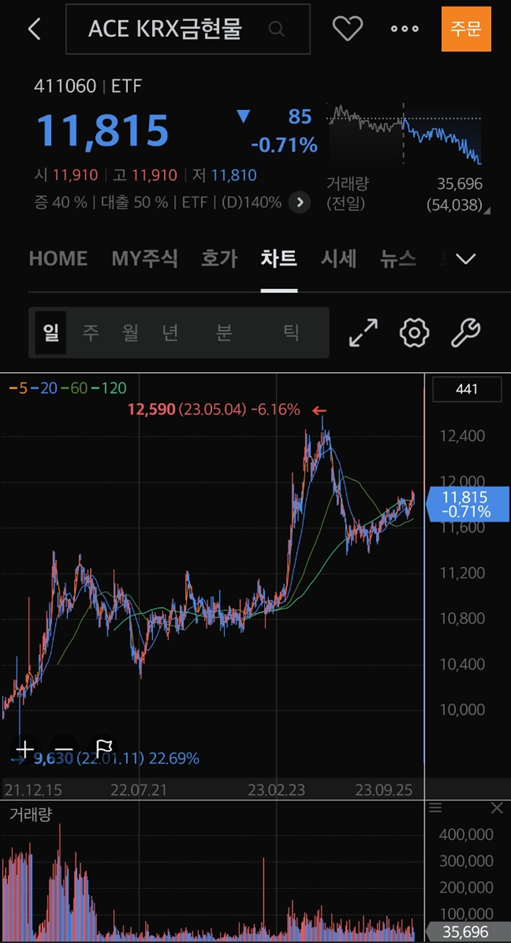Switch to the 호가 tab
This screenshot has height=943, width=511.
(x=219, y=259)
